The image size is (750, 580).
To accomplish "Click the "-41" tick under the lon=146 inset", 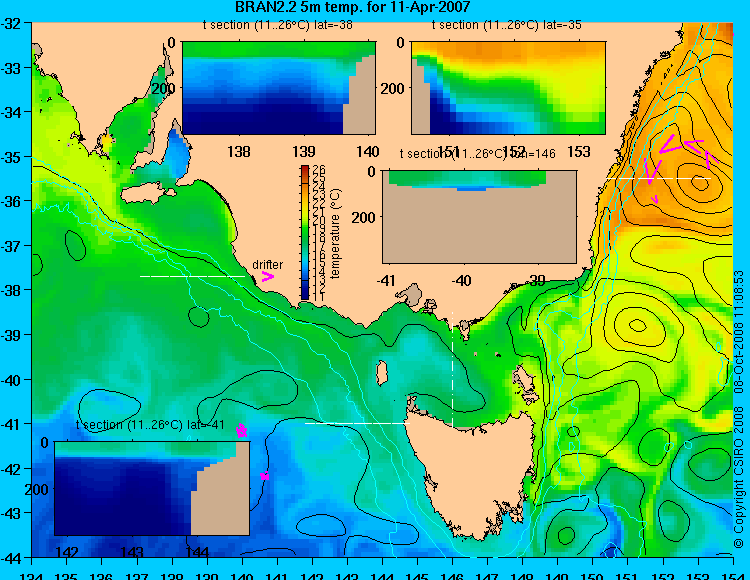I will 386,280.
